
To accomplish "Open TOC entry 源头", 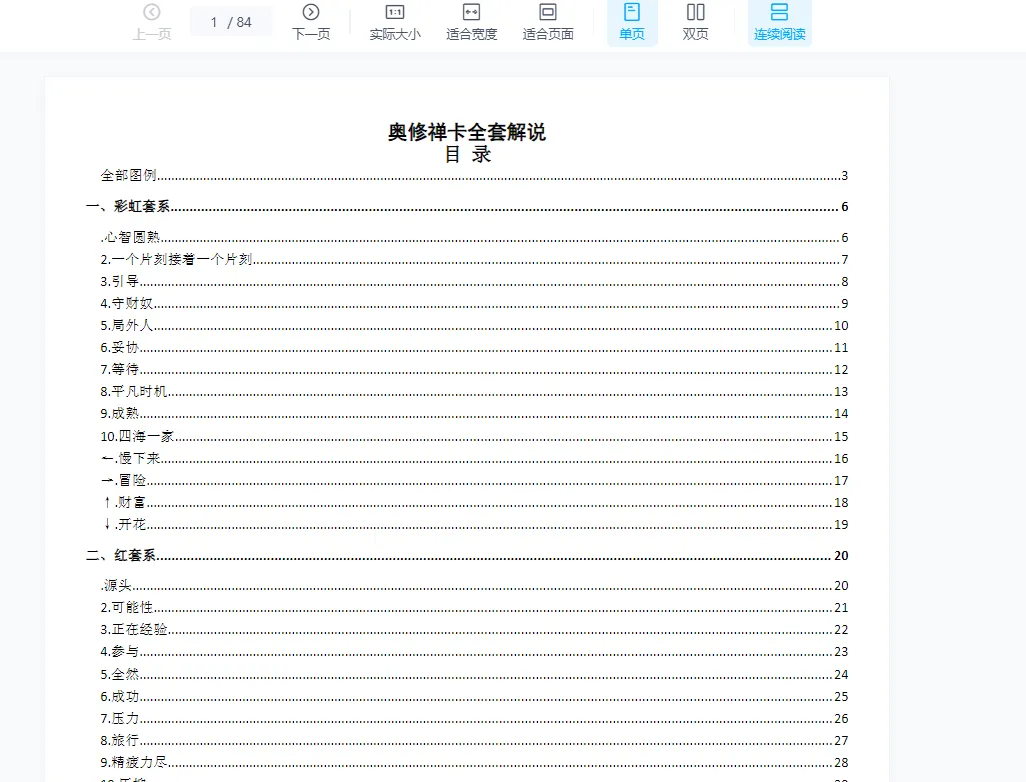I will tap(474, 586).
